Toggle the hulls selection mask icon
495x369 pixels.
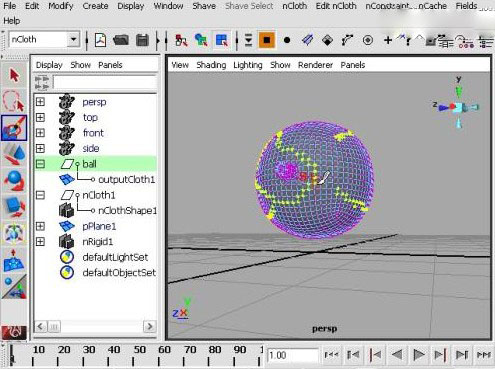(347, 40)
